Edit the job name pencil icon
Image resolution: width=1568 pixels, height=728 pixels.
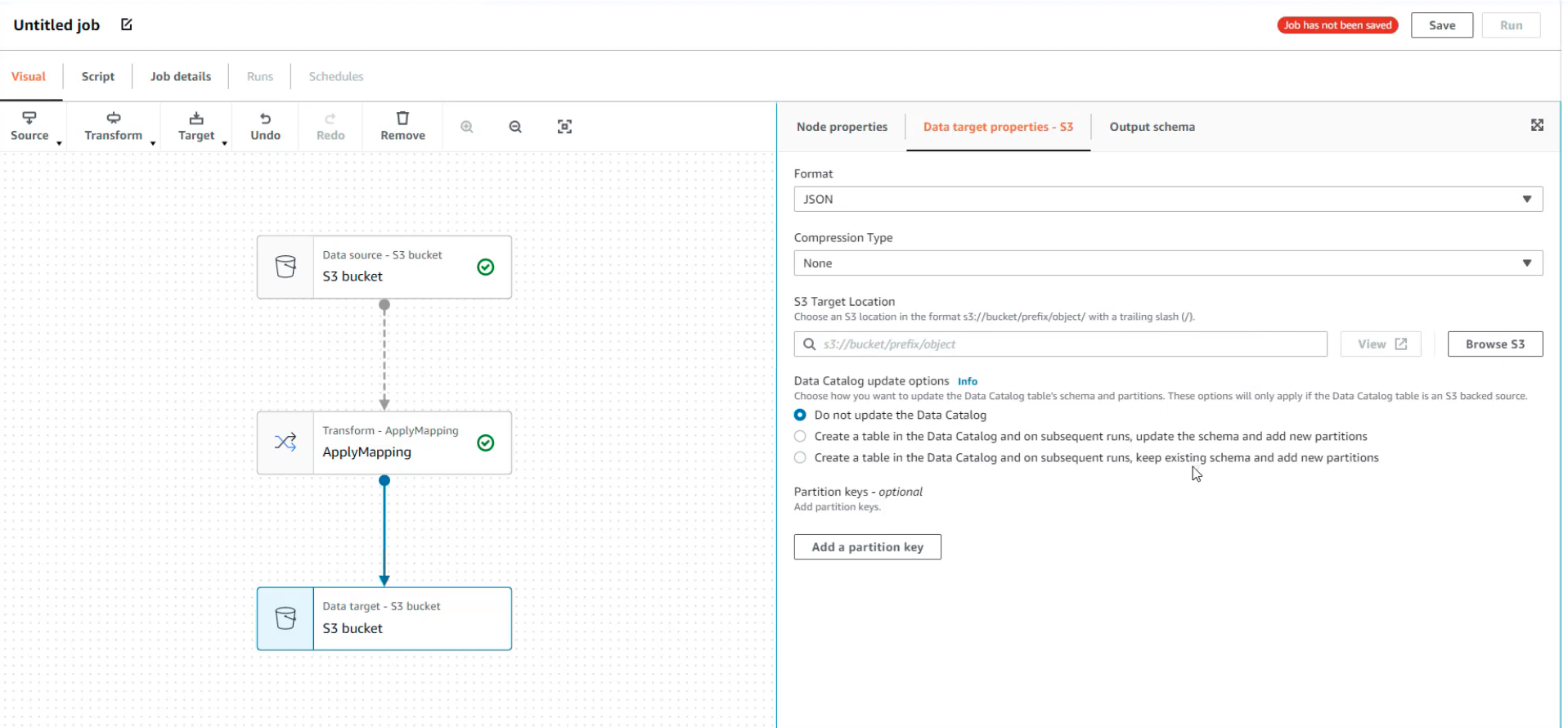click(127, 25)
